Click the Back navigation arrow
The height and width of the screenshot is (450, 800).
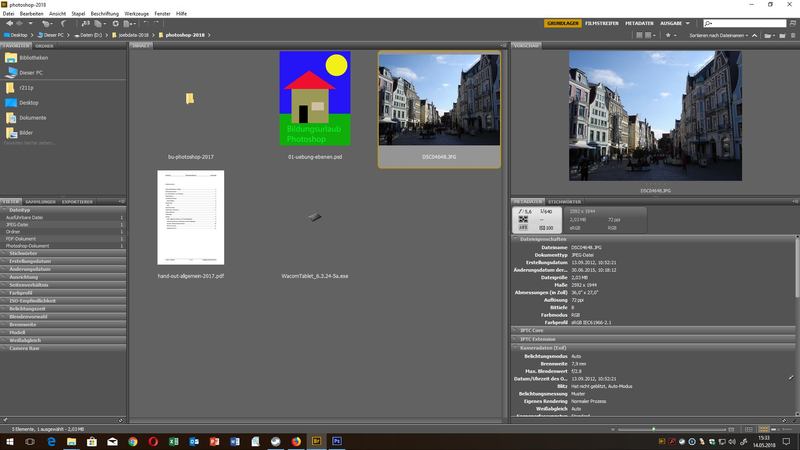pos(8,21)
